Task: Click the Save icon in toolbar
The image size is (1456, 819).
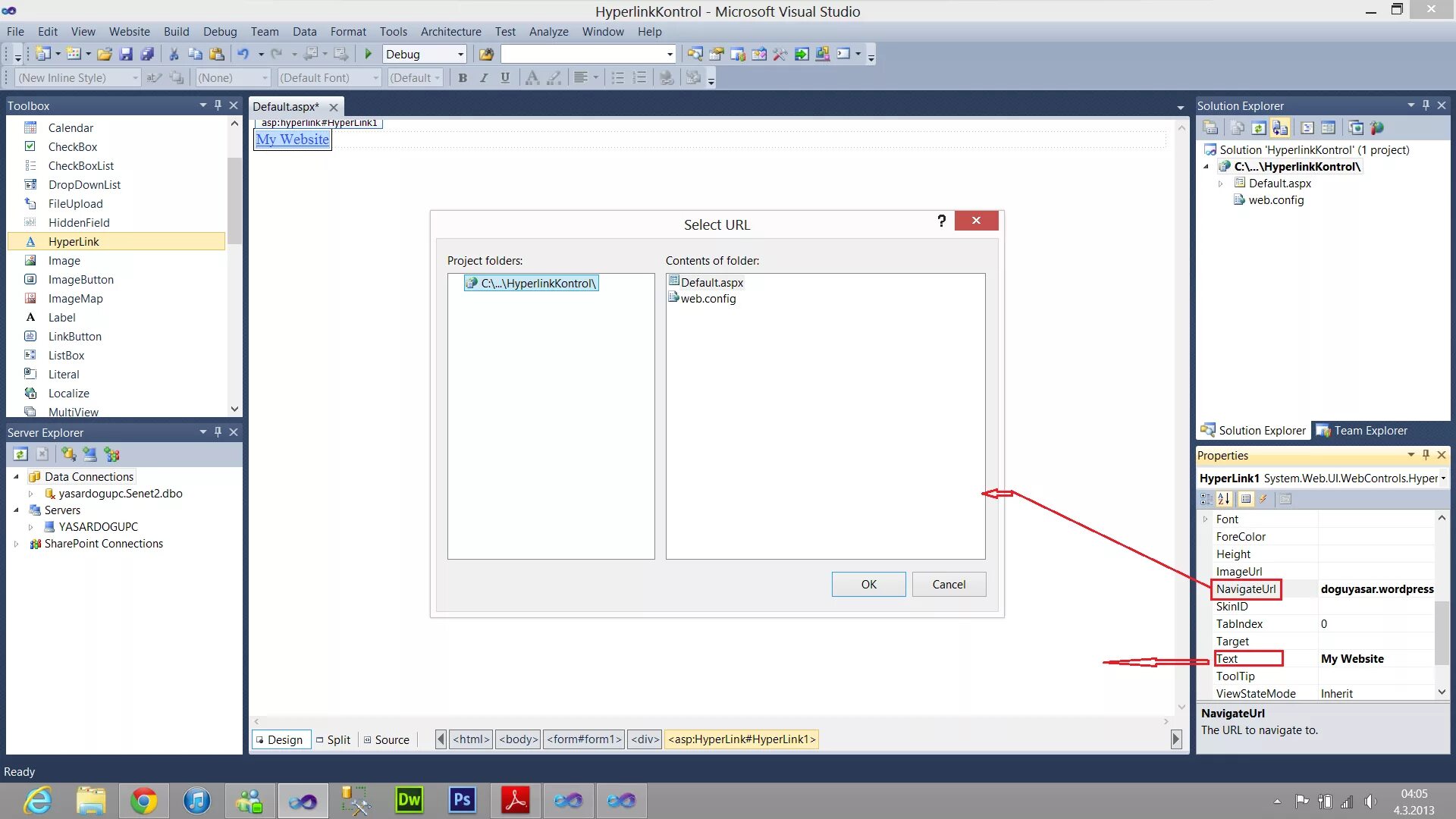Action: tap(126, 54)
